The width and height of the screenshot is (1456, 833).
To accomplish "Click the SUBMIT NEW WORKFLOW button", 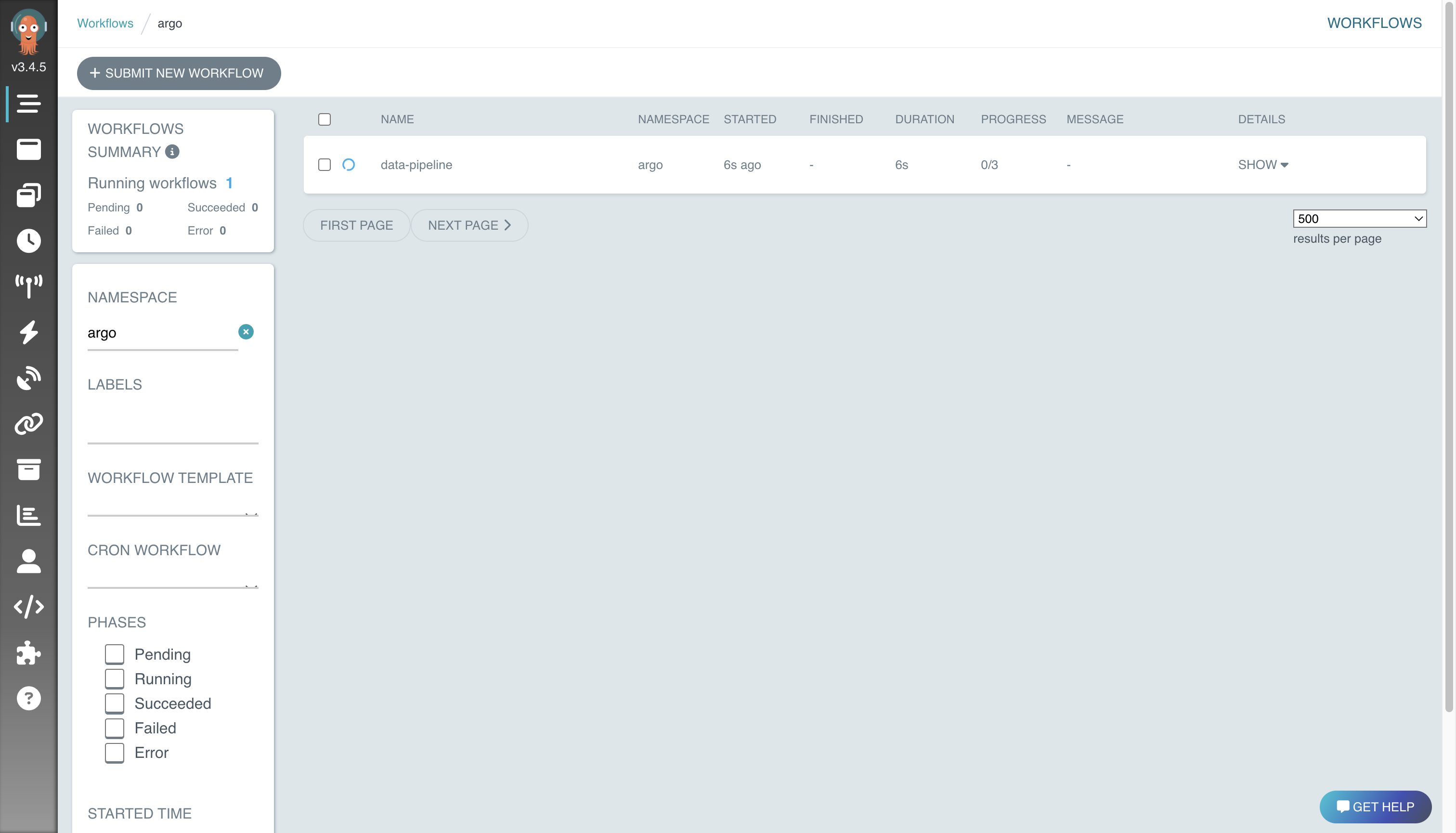I will point(179,73).
